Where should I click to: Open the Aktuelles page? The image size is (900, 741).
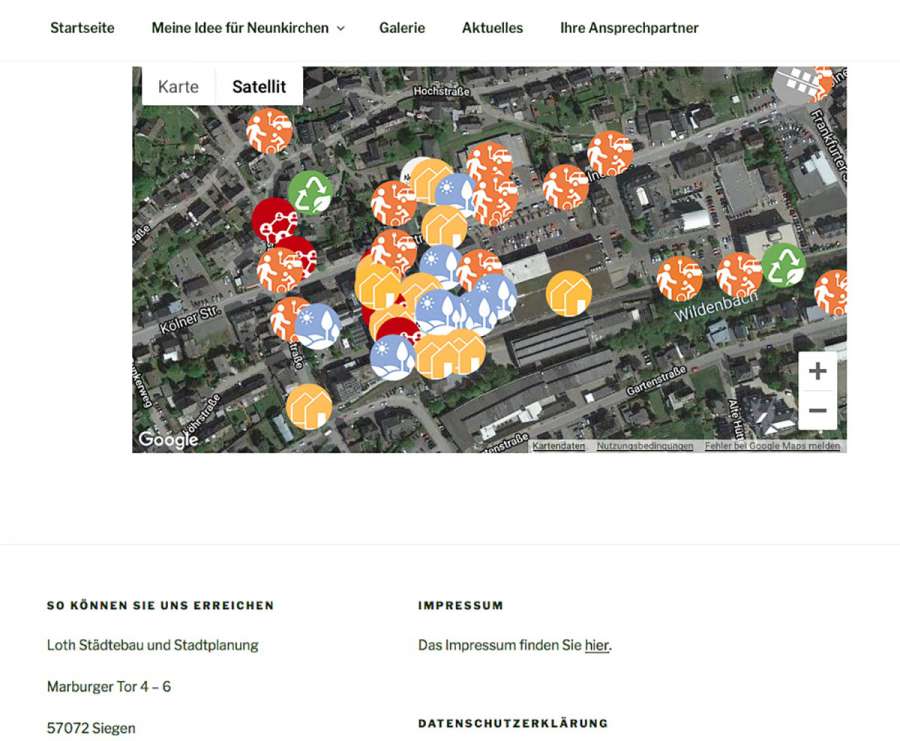[x=492, y=28]
